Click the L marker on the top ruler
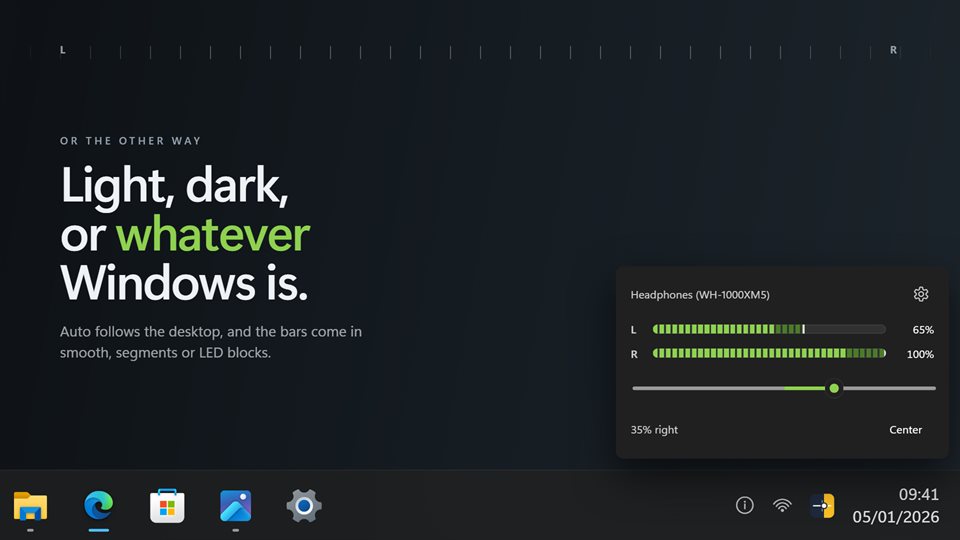The width and height of the screenshot is (960, 540). tap(62, 50)
